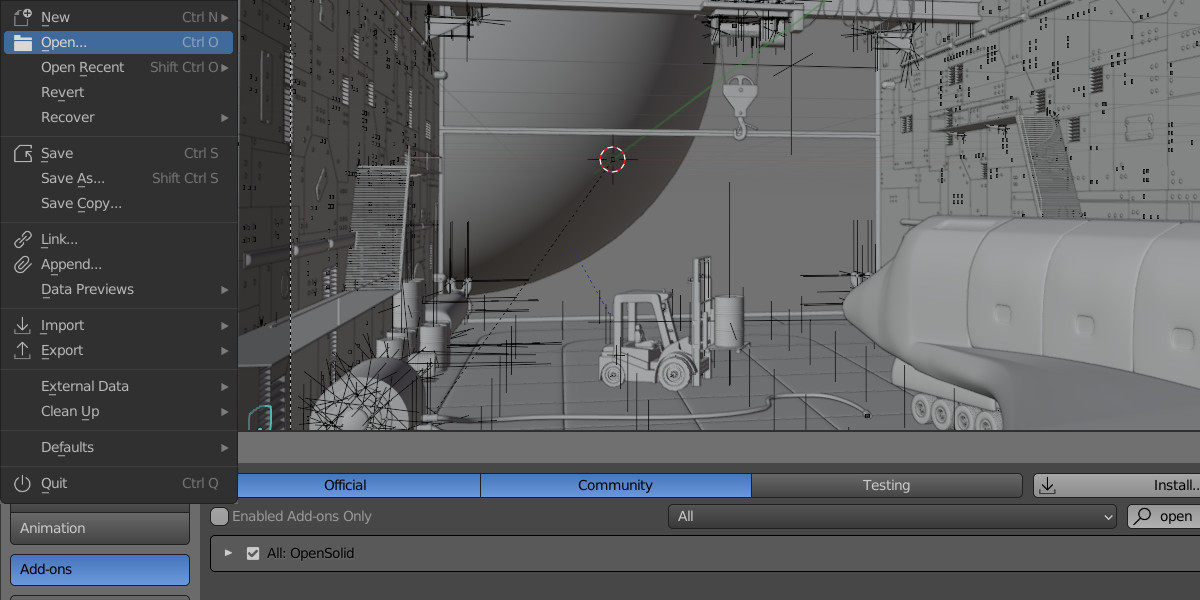1200x600 pixels.
Task: Click the magnifier icon in search field
Action: point(1143,516)
